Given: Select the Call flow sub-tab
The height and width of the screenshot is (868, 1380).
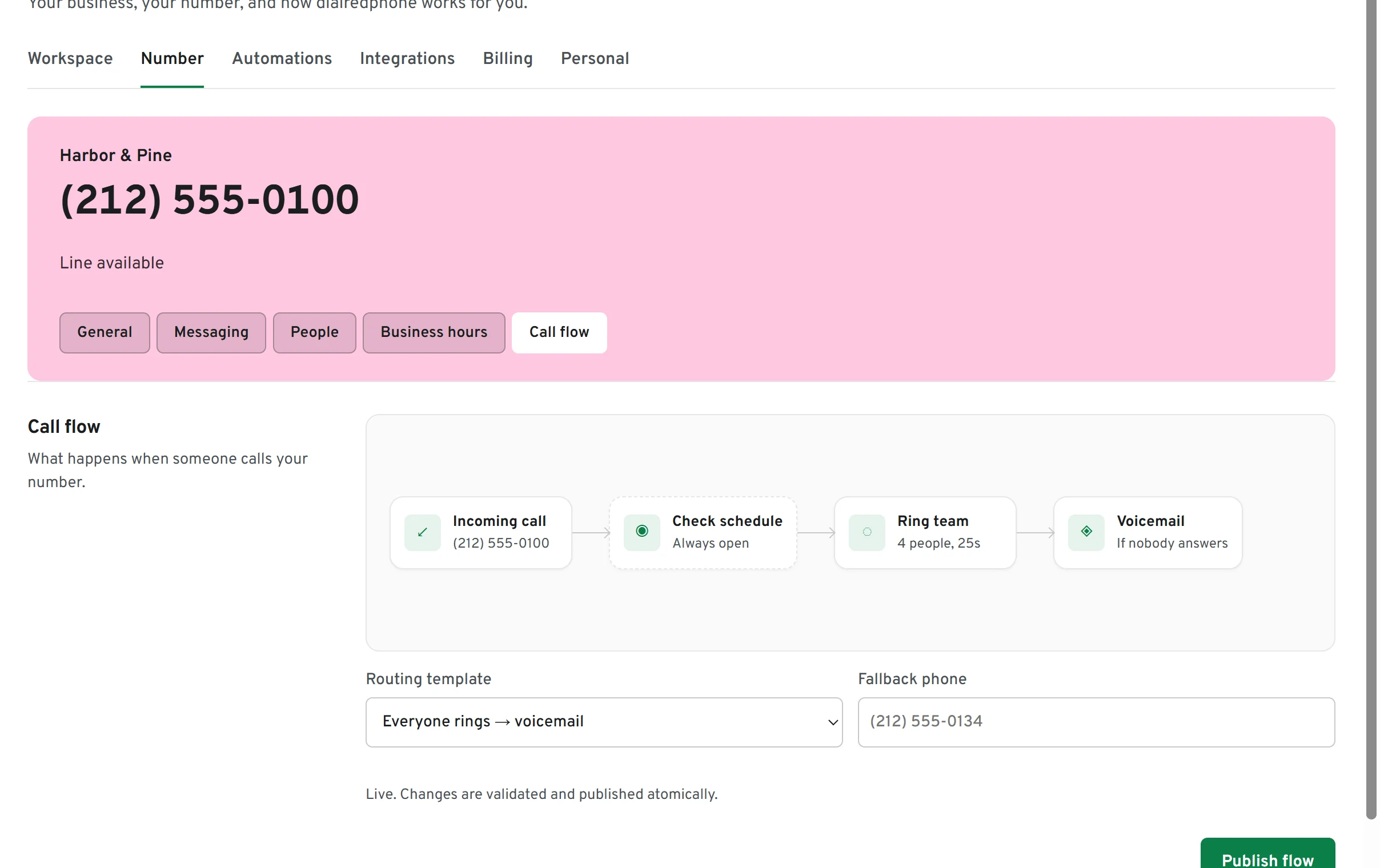Looking at the screenshot, I should (x=560, y=333).
